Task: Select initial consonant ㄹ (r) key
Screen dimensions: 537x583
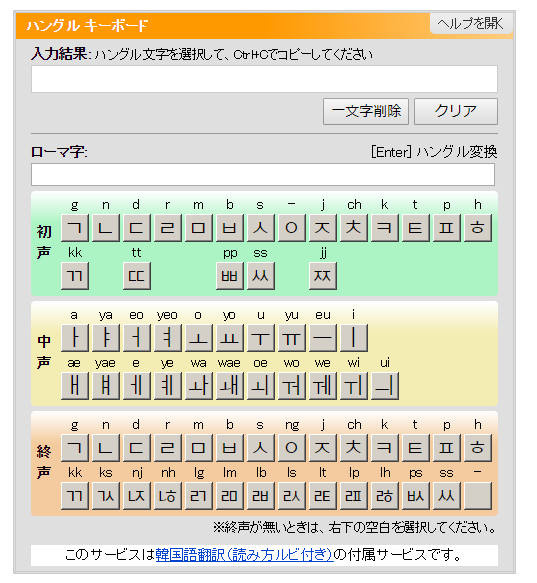Action: coord(168,228)
